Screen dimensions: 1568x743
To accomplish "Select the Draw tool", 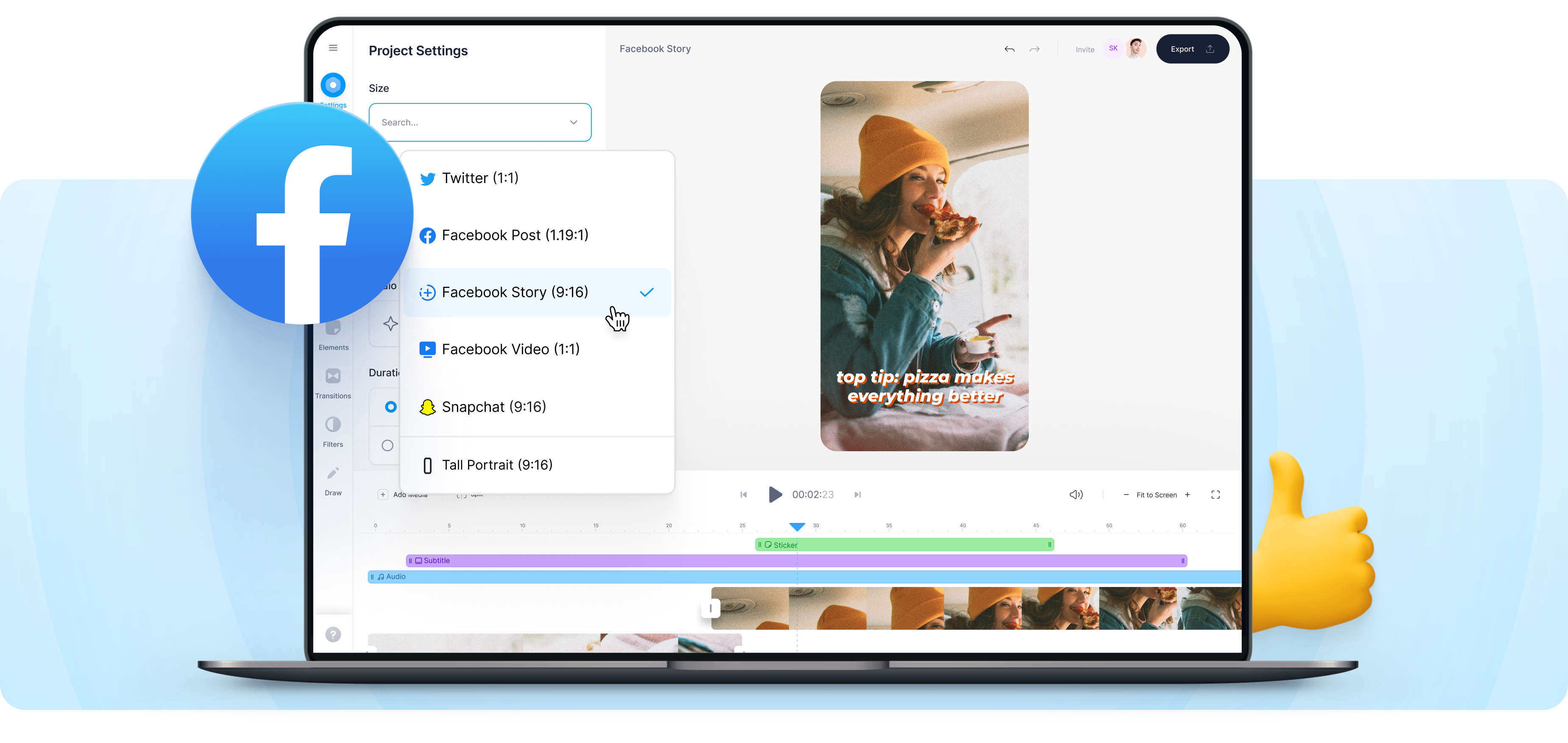I will 333,473.
